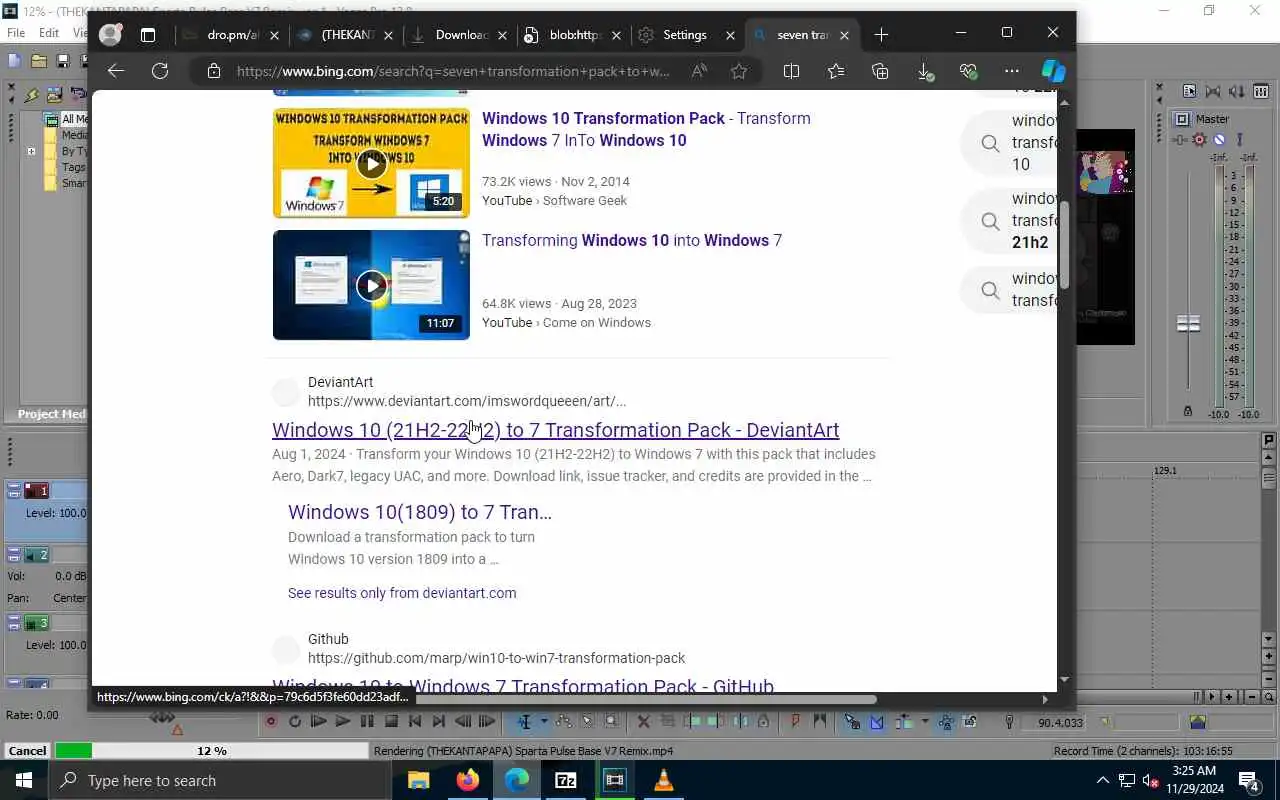Open the notification center icon
The height and width of the screenshot is (800, 1280).
1248,781
